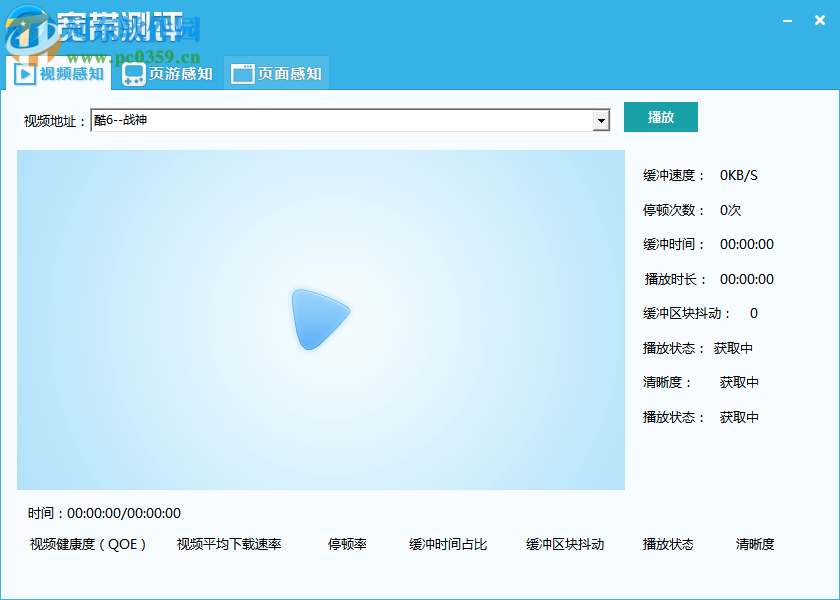Click the big play icon in video area
The height and width of the screenshot is (600, 840).
[x=320, y=319]
